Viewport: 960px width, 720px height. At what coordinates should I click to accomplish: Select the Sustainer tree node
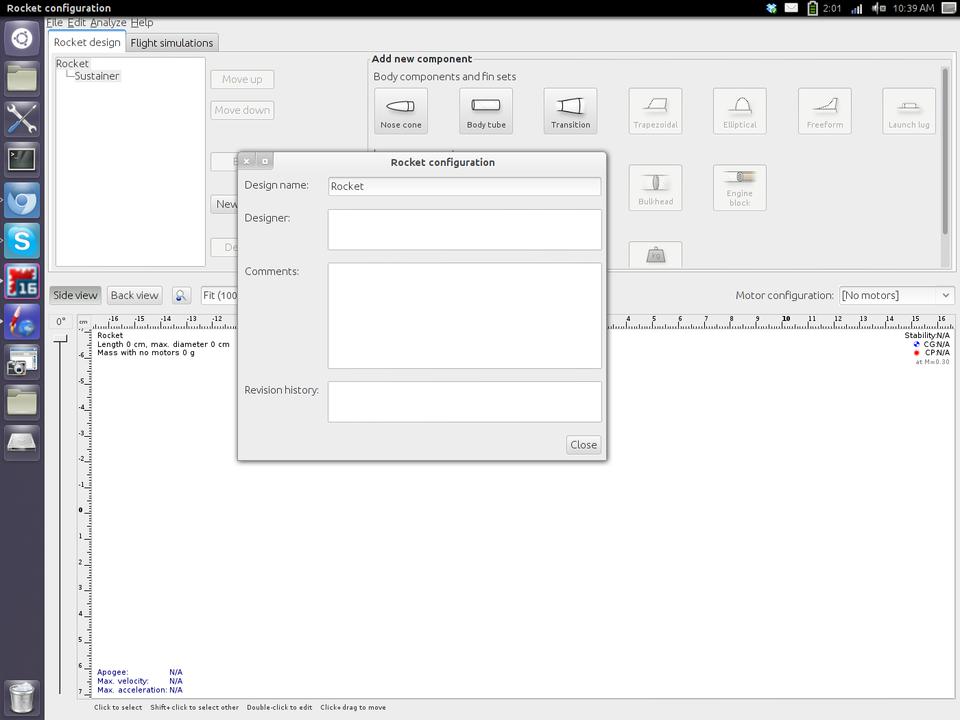click(97, 76)
